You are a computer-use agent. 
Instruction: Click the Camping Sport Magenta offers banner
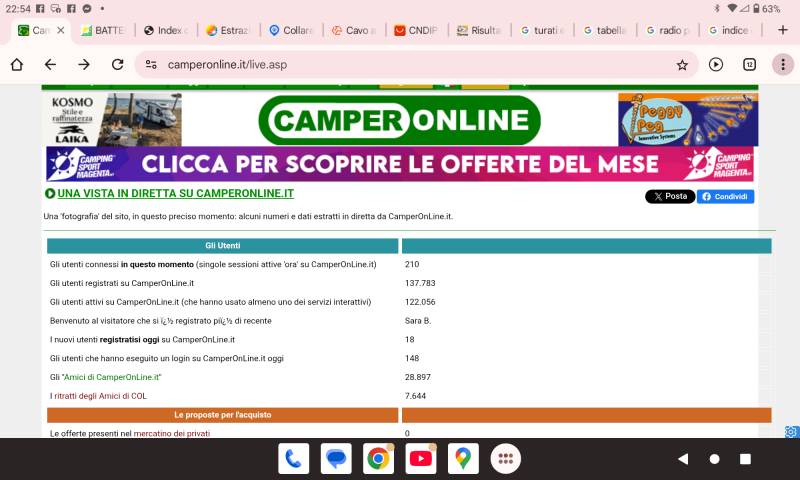pos(399,164)
